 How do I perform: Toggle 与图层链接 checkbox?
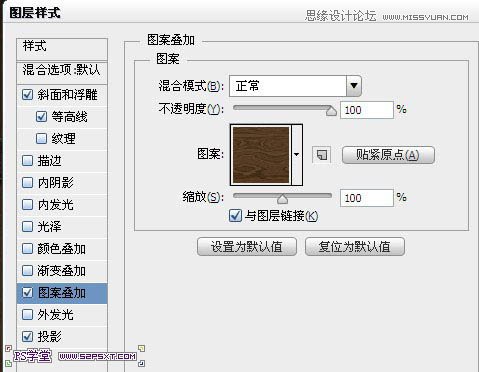click(x=235, y=216)
